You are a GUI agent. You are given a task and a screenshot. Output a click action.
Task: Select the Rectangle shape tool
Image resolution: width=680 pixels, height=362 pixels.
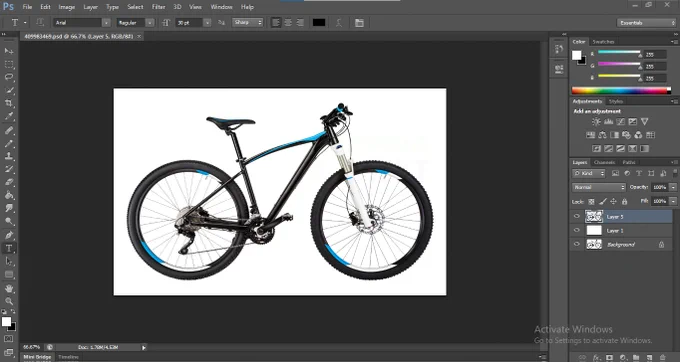point(9,275)
